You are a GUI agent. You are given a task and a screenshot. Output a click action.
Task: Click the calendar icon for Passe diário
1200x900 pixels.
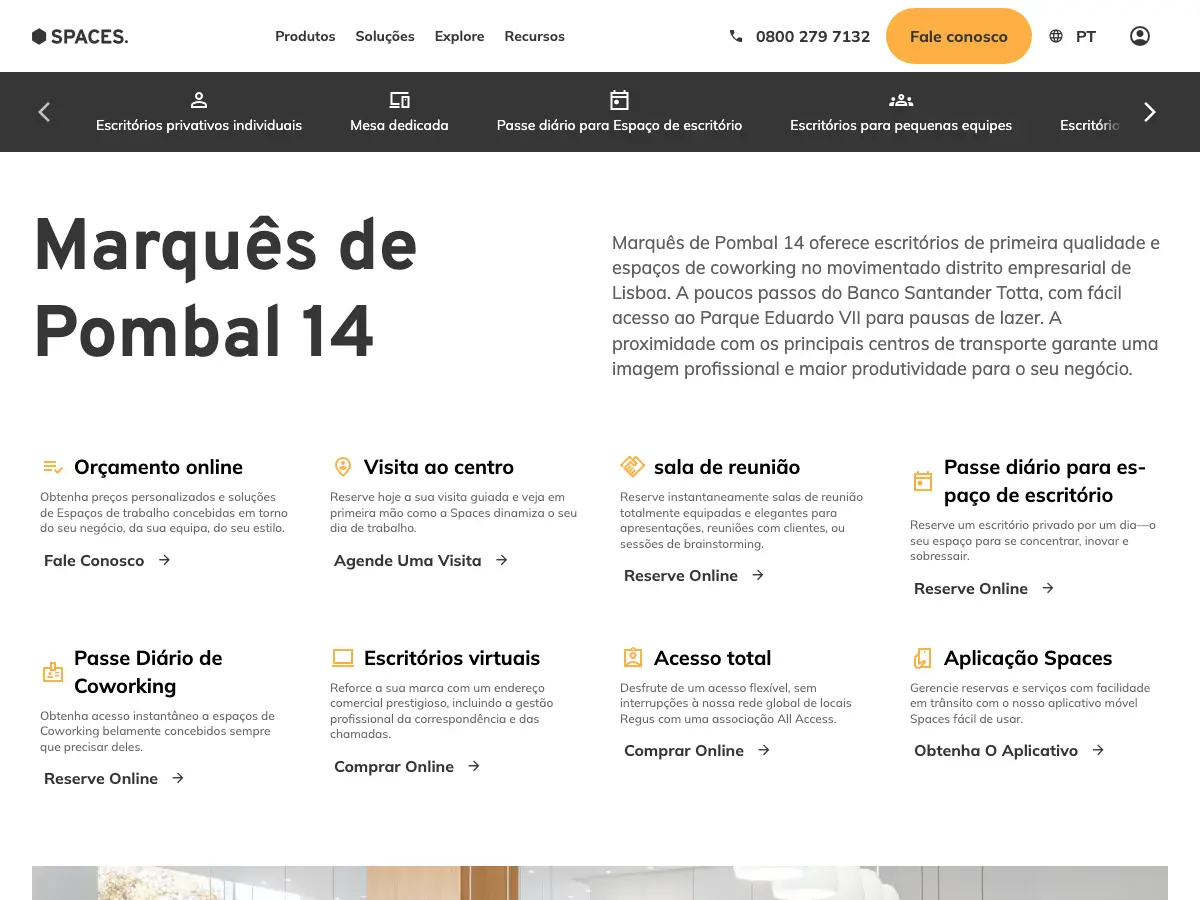(619, 100)
